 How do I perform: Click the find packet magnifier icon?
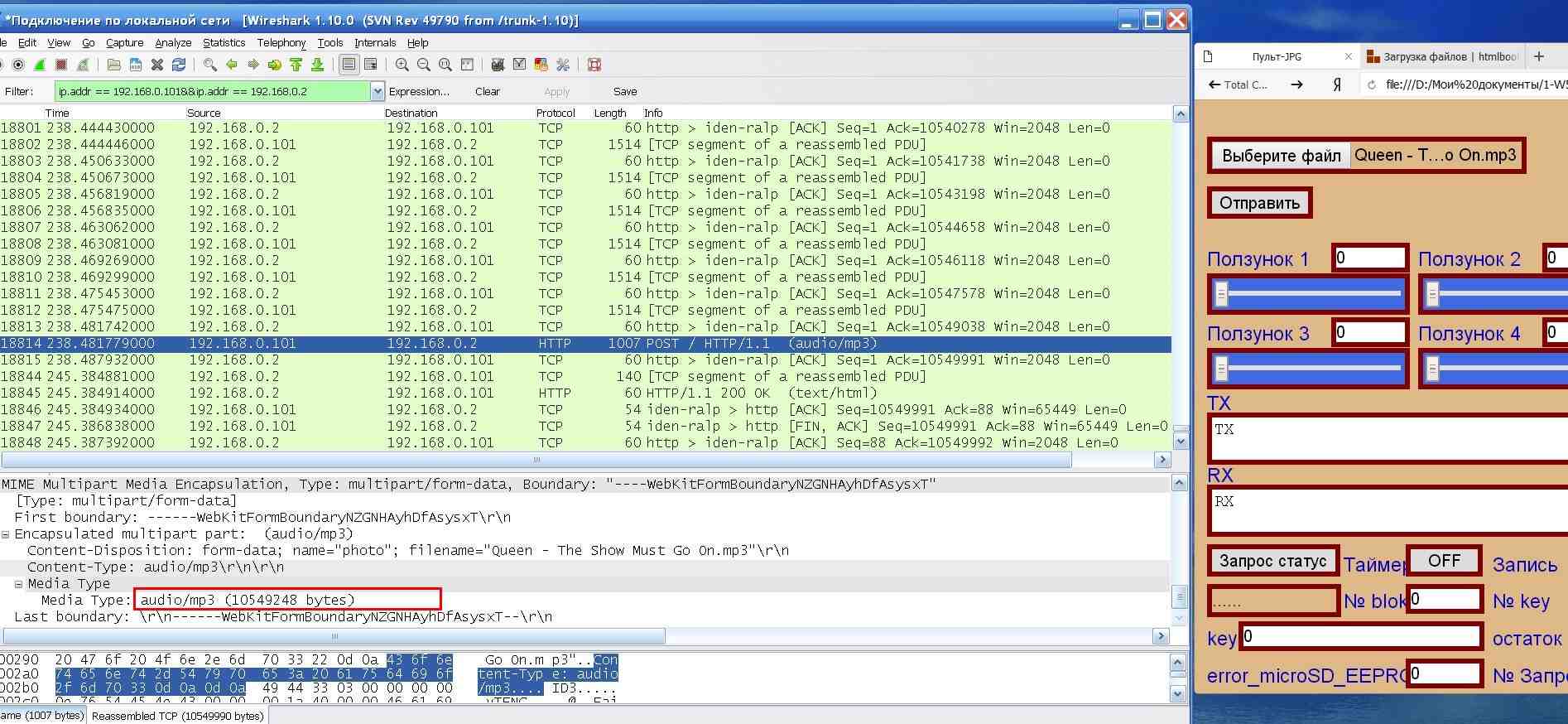[x=210, y=65]
